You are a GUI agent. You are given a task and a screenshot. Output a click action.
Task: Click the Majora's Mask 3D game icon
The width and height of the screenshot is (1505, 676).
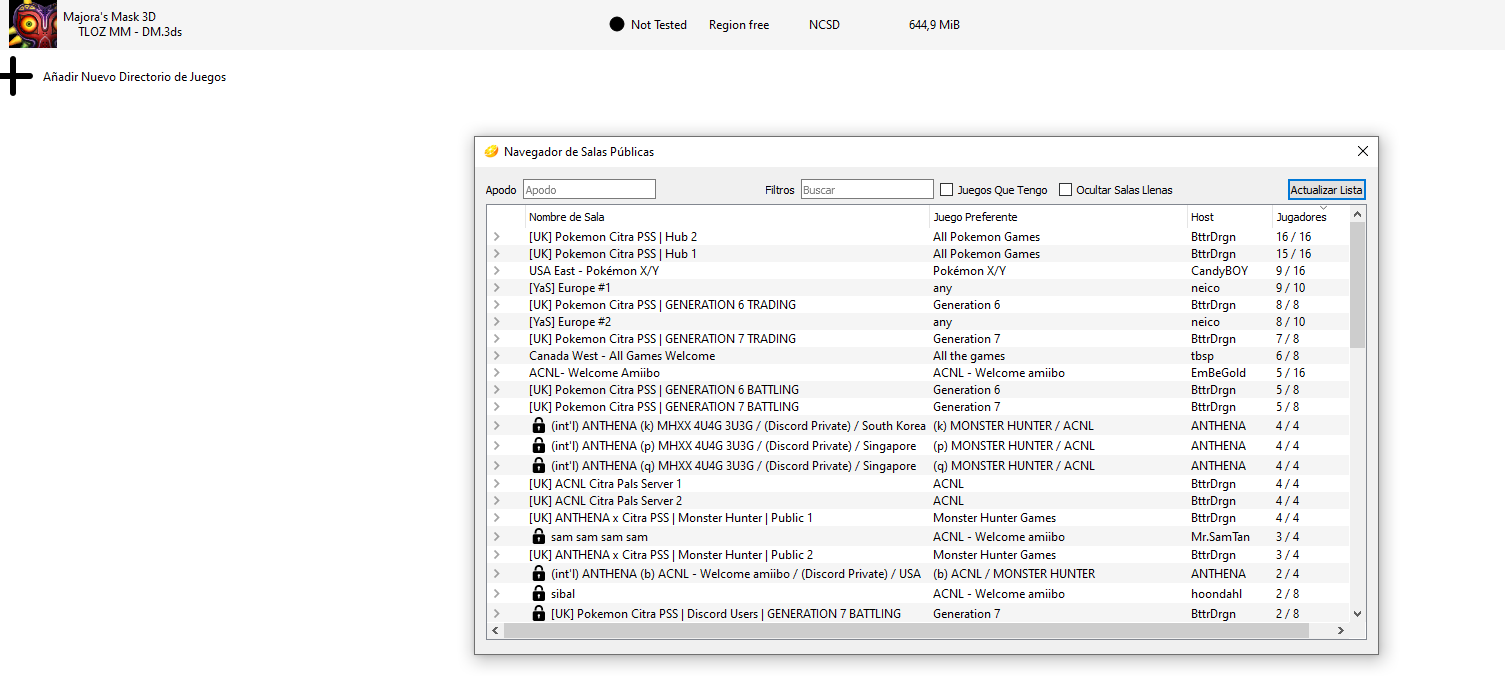(32, 25)
